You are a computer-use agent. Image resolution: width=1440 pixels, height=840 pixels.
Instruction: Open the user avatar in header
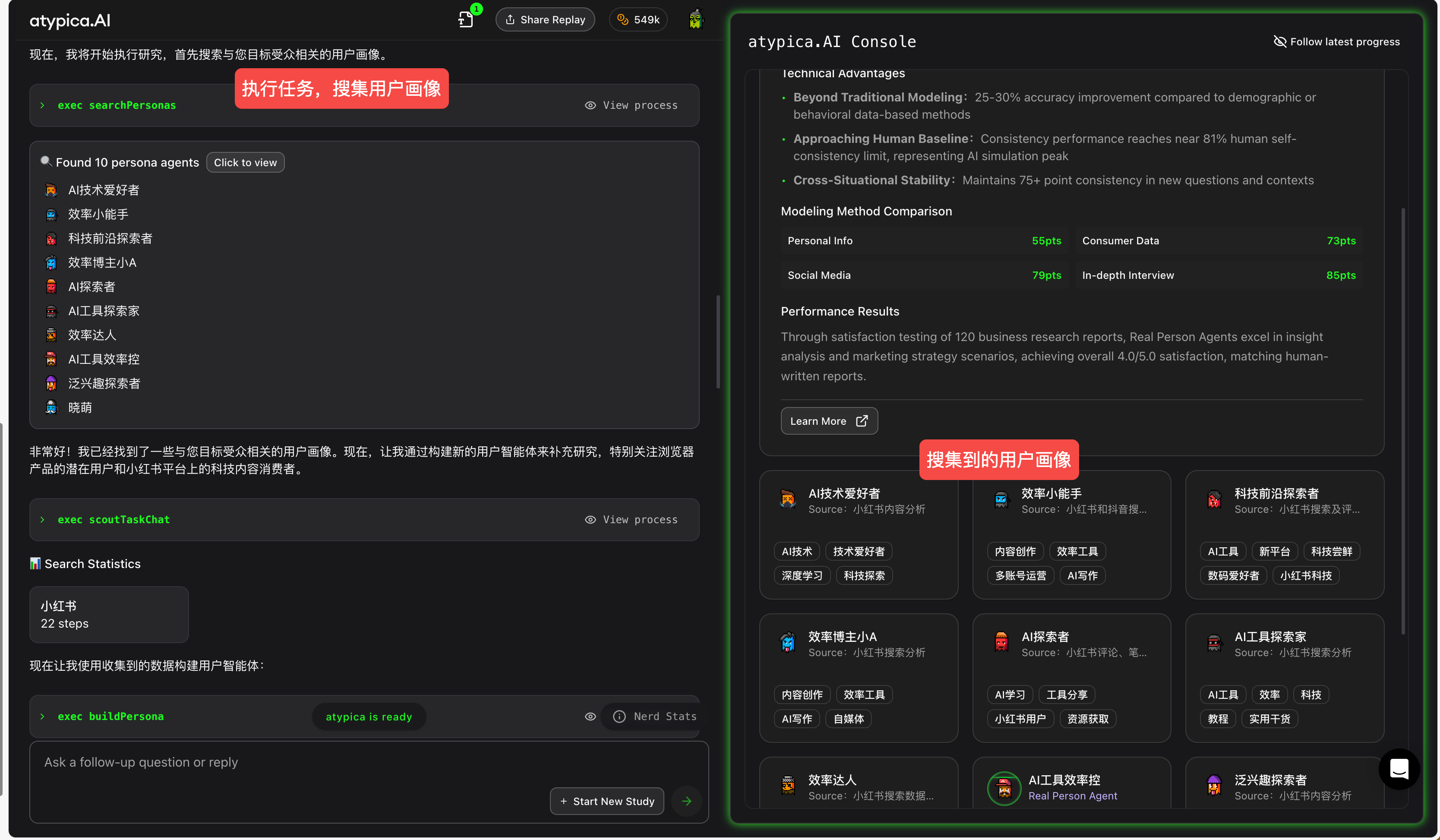(x=695, y=19)
